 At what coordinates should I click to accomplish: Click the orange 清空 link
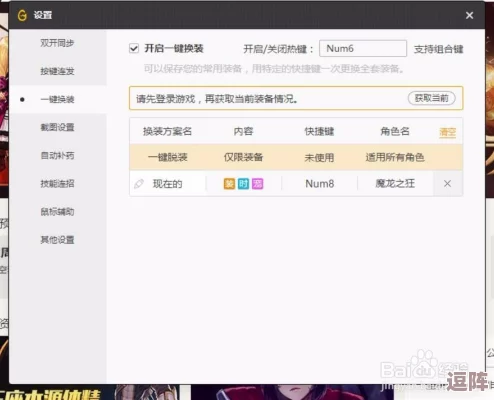[x=447, y=132]
